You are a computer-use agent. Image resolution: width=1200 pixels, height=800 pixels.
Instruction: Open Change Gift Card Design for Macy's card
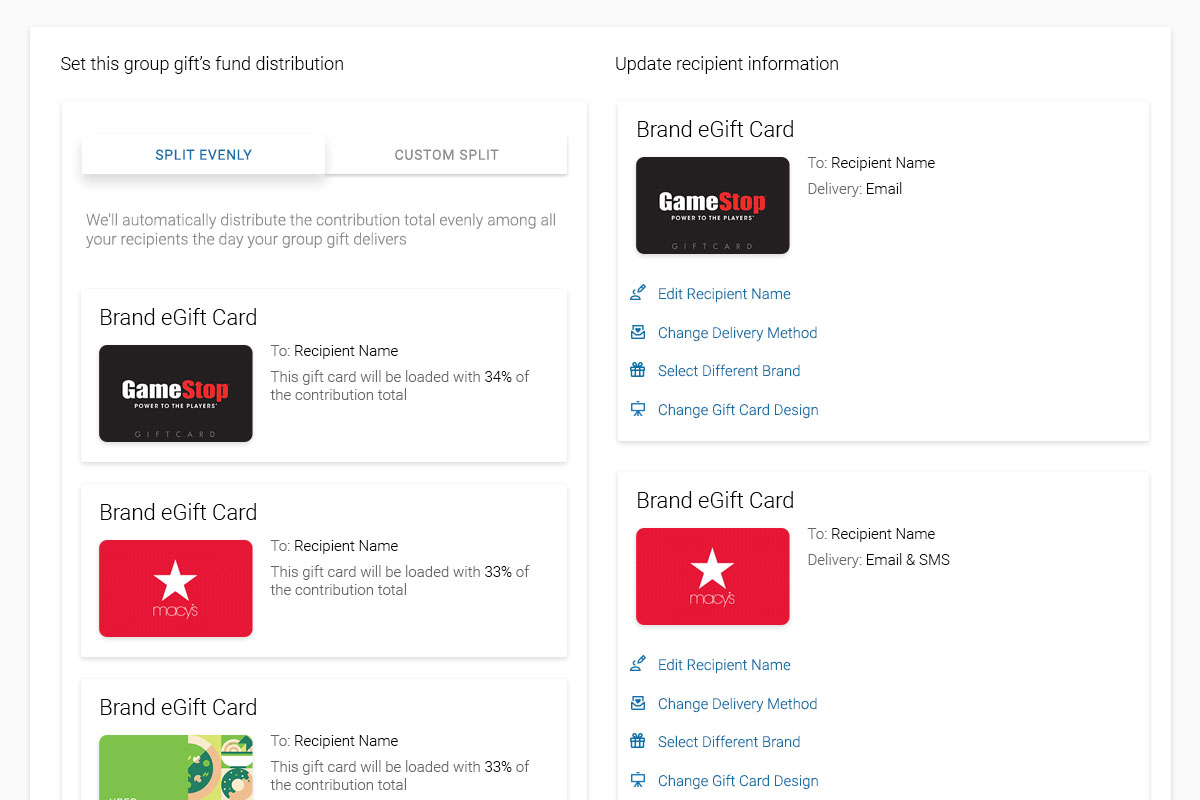738,781
